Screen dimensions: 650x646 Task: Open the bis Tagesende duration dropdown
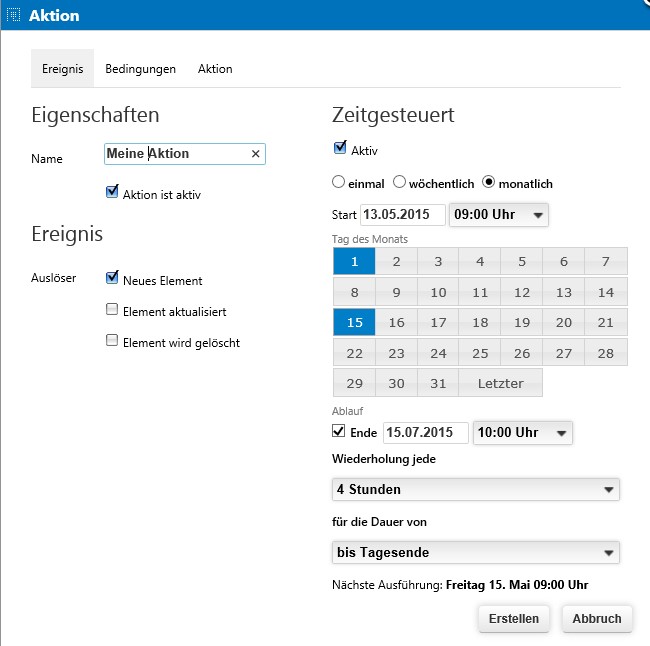pos(475,552)
